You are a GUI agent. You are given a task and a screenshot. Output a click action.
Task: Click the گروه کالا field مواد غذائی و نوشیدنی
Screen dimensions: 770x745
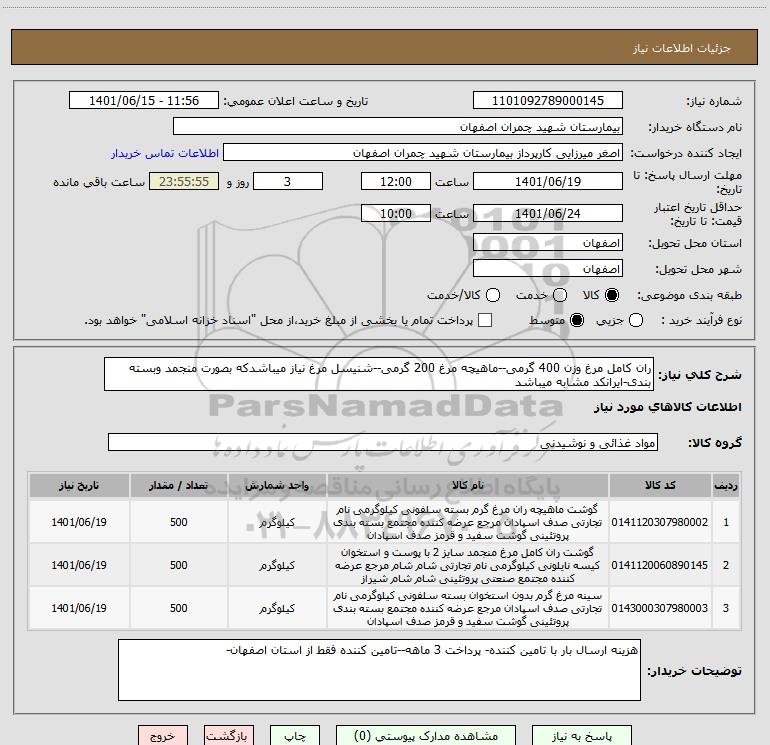(383, 442)
